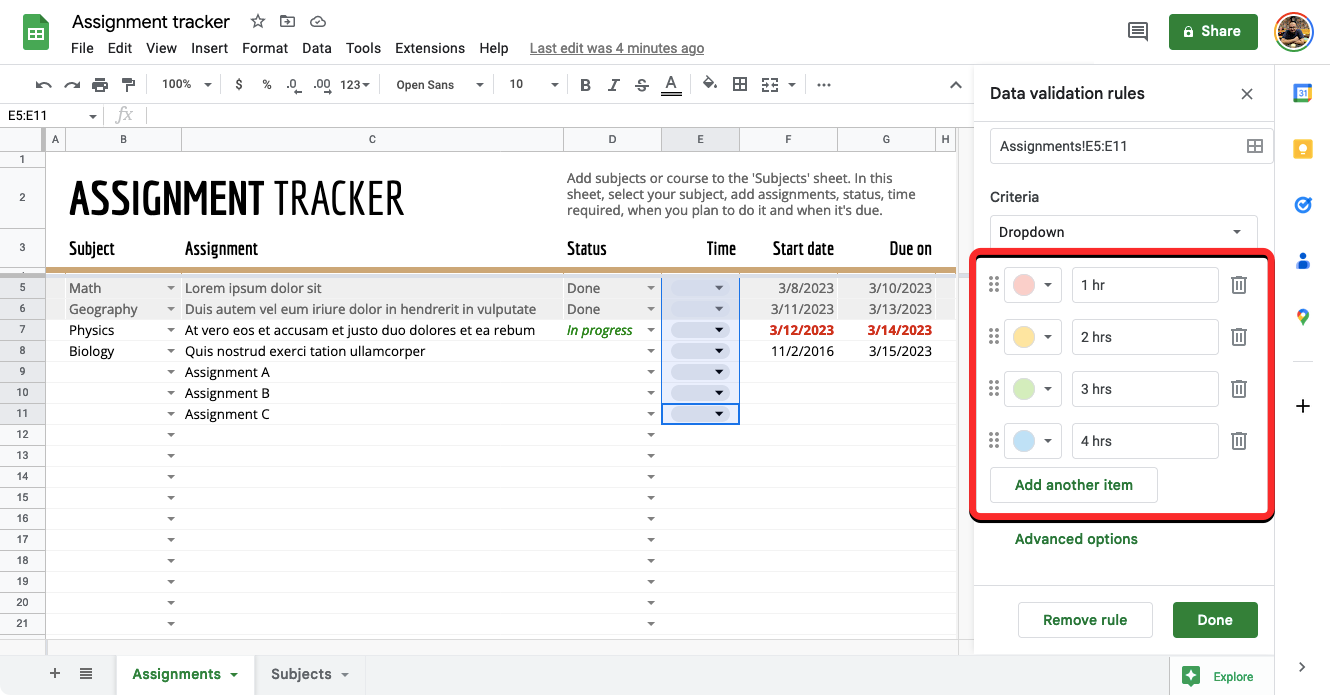The width and height of the screenshot is (1330, 695).
Task: Select the Paint format tool
Action: pos(128,85)
